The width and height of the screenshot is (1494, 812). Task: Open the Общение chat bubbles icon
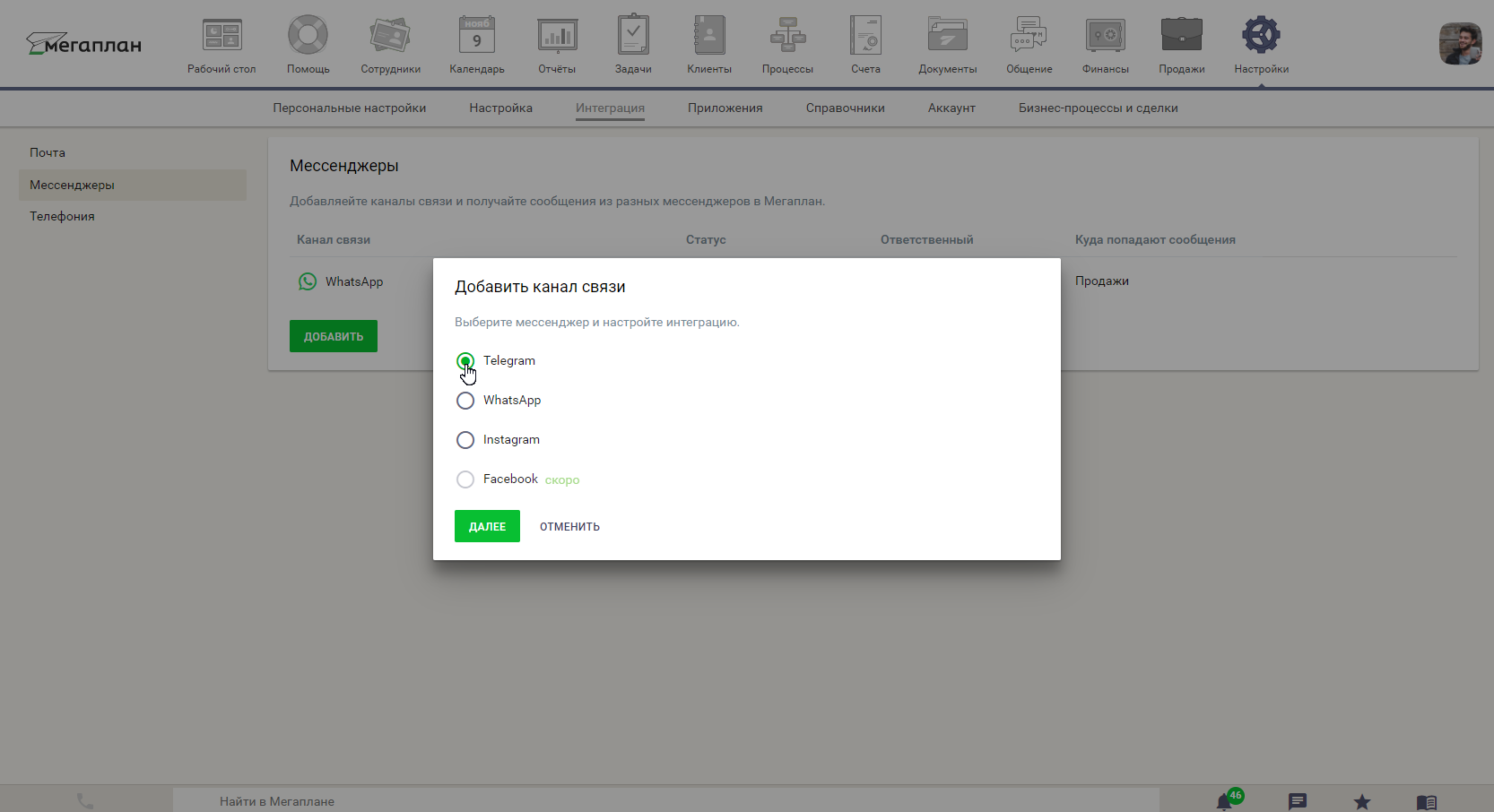(1029, 36)
